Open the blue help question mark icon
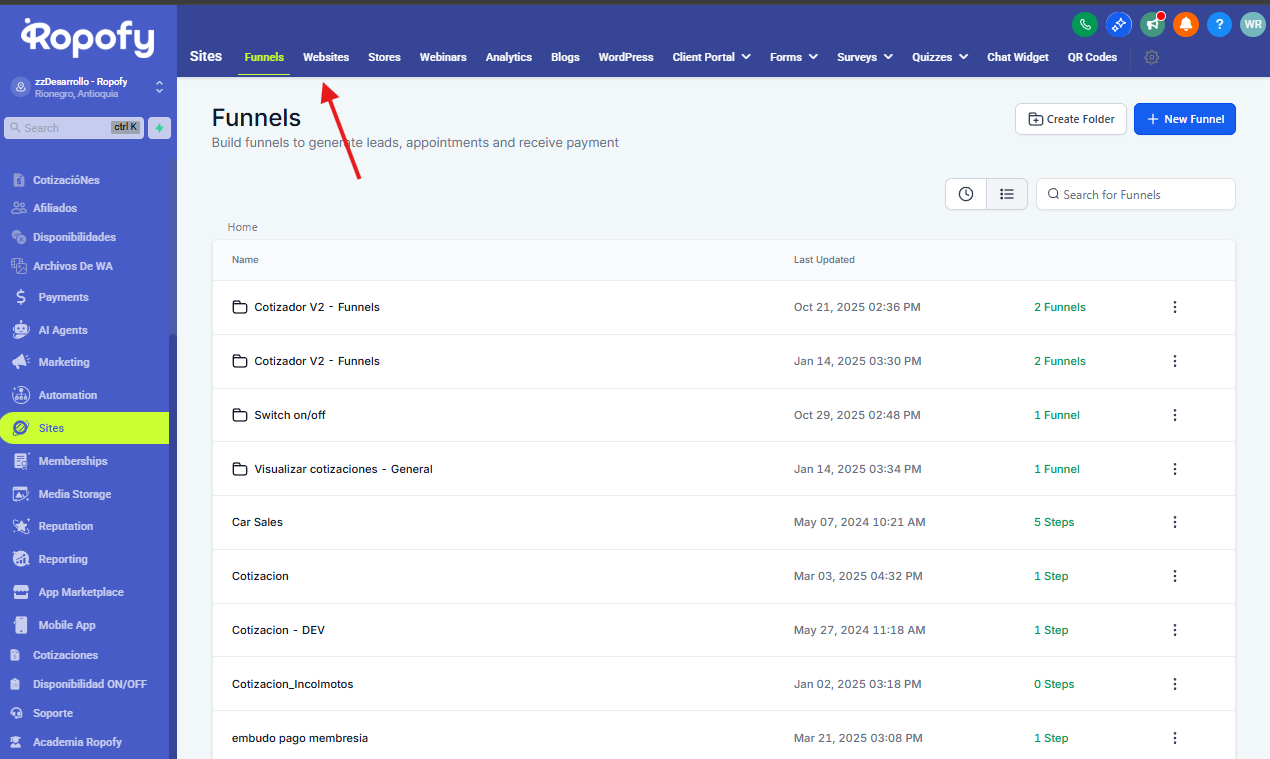Screen dimensions: 1270x759 pos(1219,24)
